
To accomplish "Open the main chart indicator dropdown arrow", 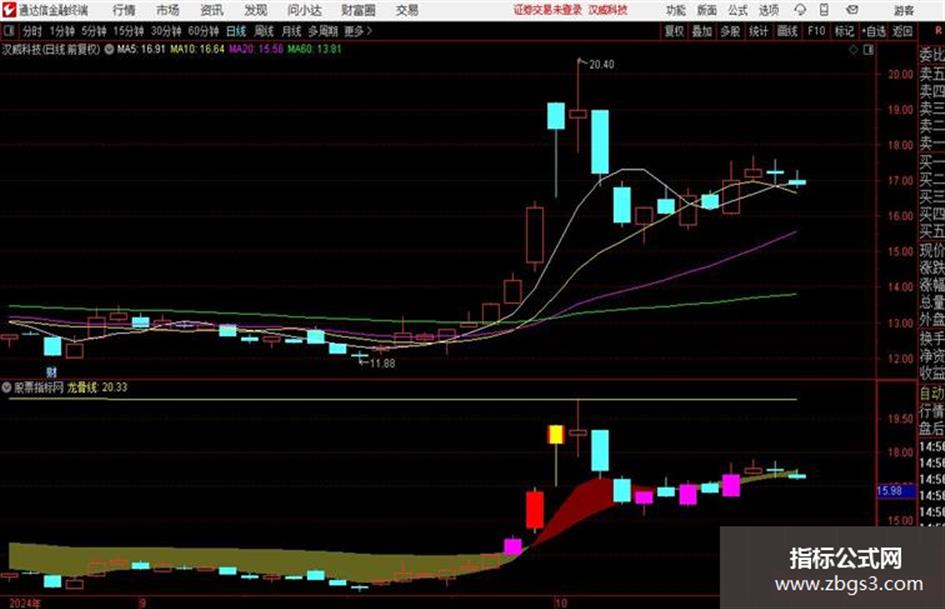I will click(109, 49).
